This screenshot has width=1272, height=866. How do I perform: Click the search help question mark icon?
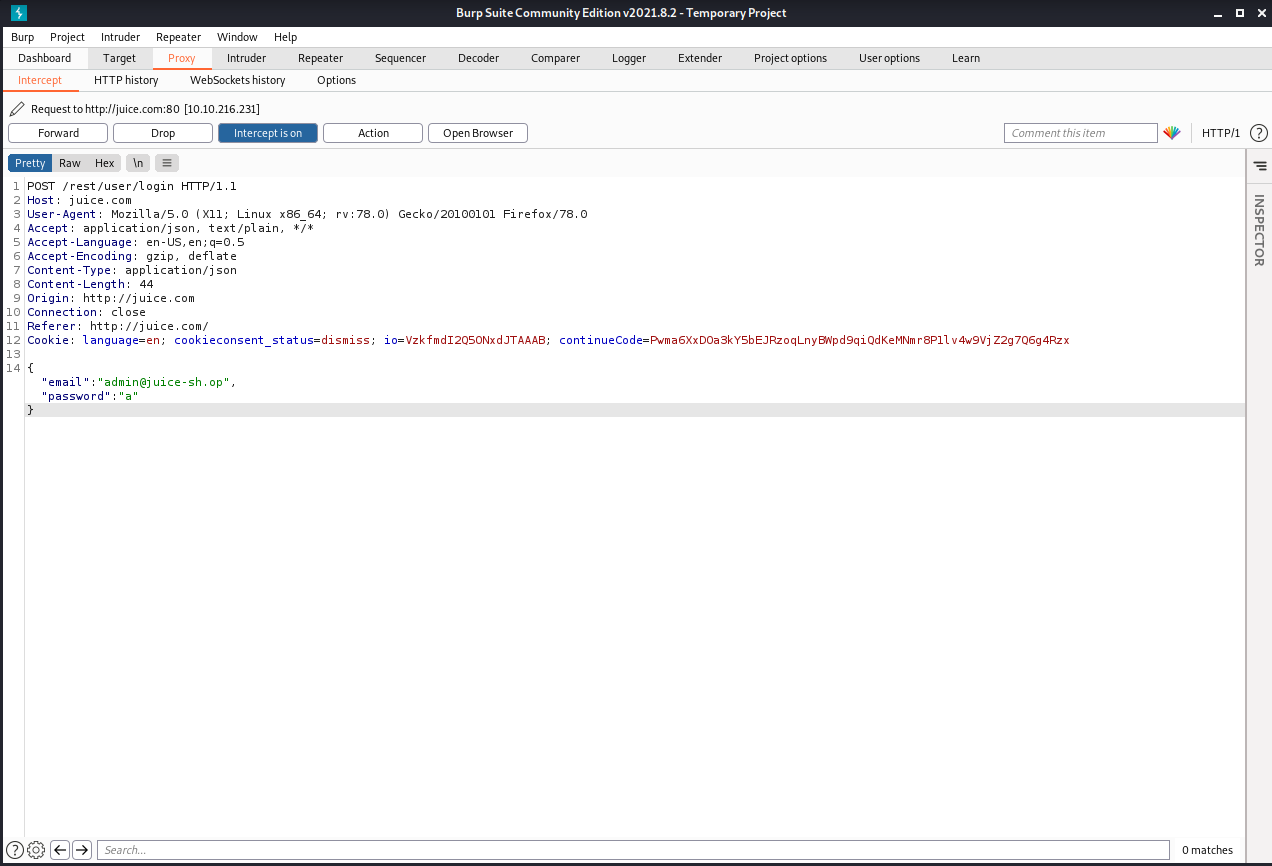point(14,850)
